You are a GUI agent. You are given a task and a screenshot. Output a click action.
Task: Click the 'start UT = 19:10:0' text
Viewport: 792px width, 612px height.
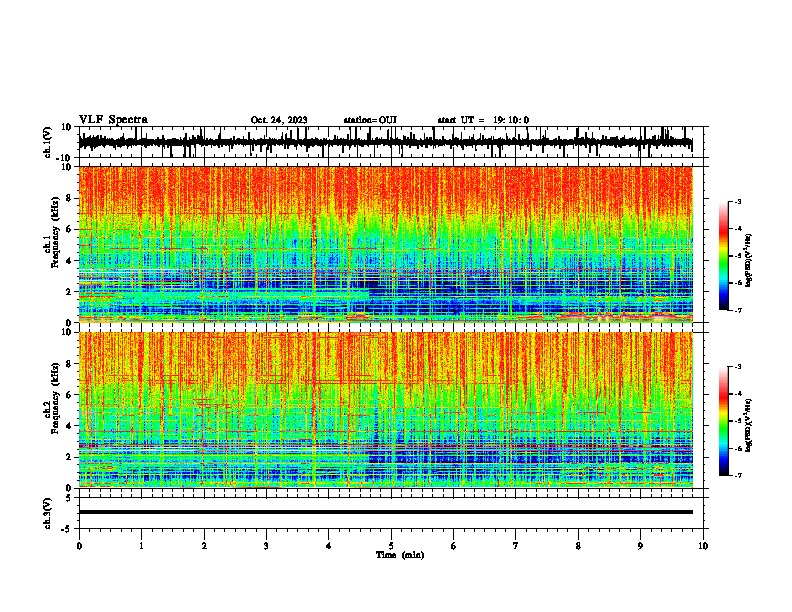point(483,120)
